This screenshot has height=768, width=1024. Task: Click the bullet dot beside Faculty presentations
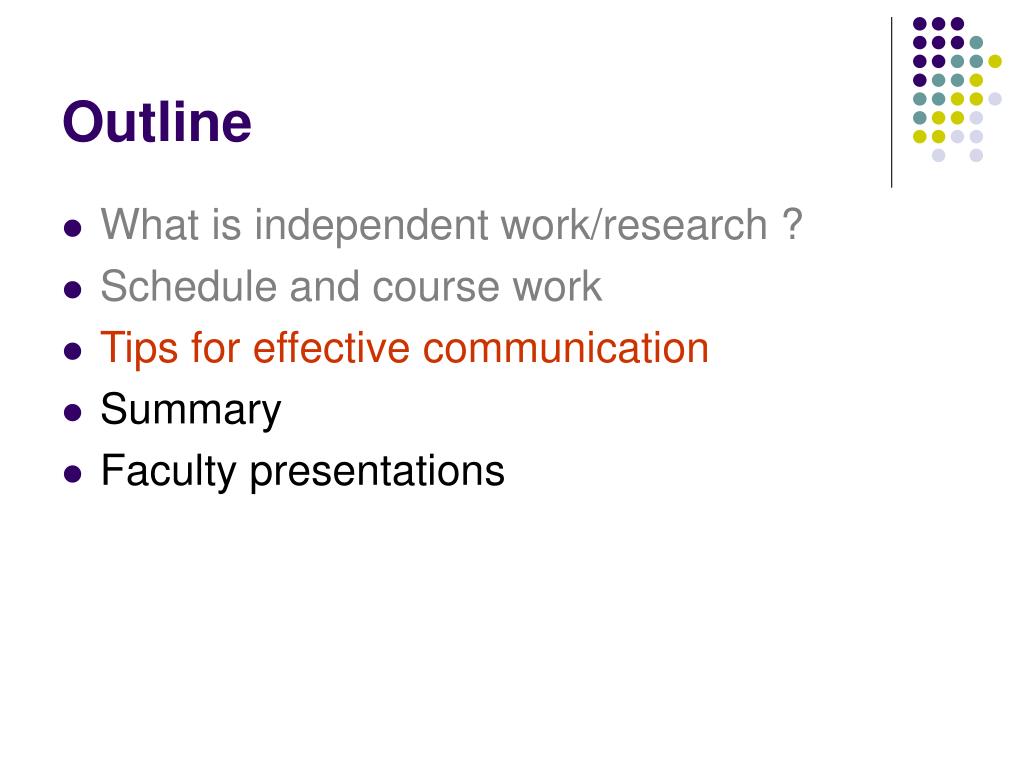(x=72, y=474)
